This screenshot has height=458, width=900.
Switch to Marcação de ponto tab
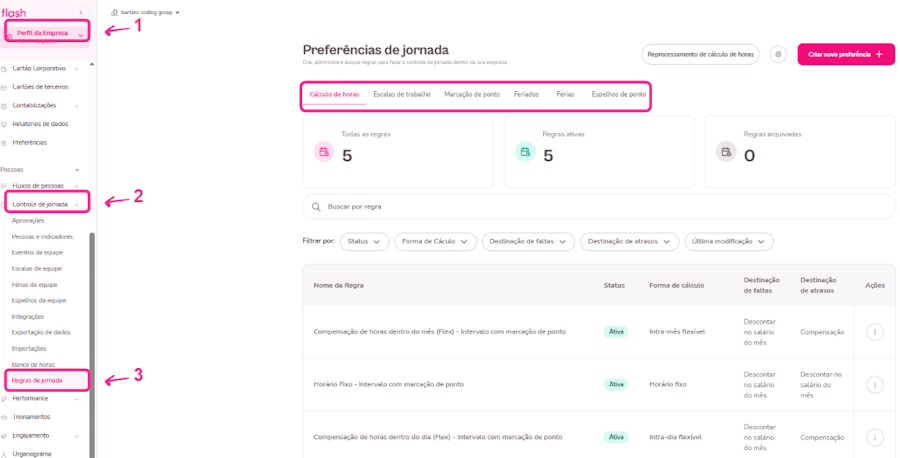click(x=472, y=94)
